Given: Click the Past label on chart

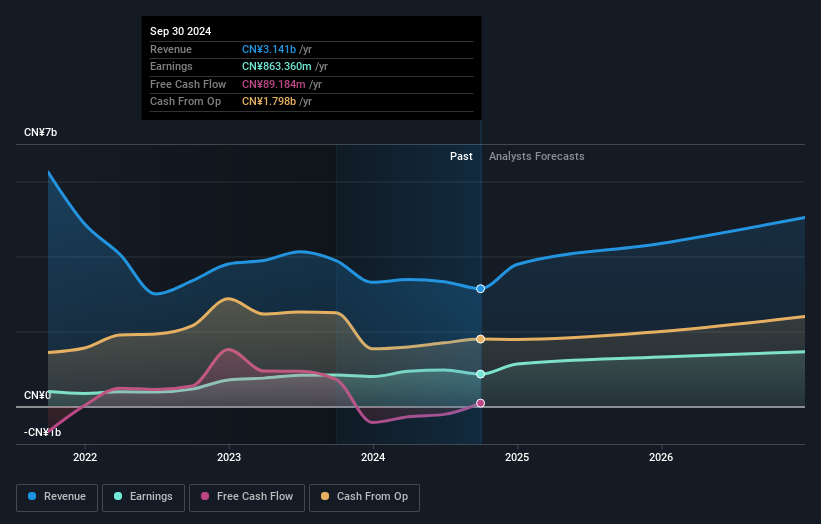Looking at the screenshot, I should pos(461,156).
